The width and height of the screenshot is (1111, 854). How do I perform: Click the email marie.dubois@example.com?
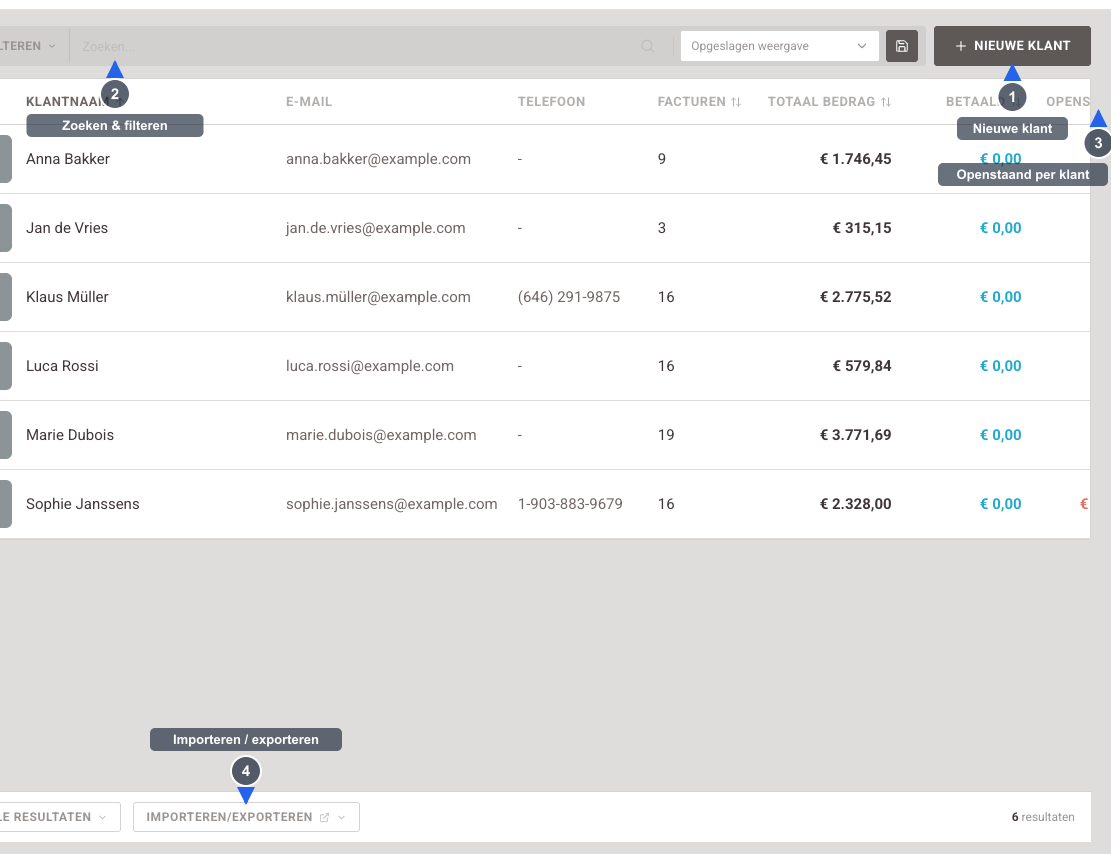[381, 435]
